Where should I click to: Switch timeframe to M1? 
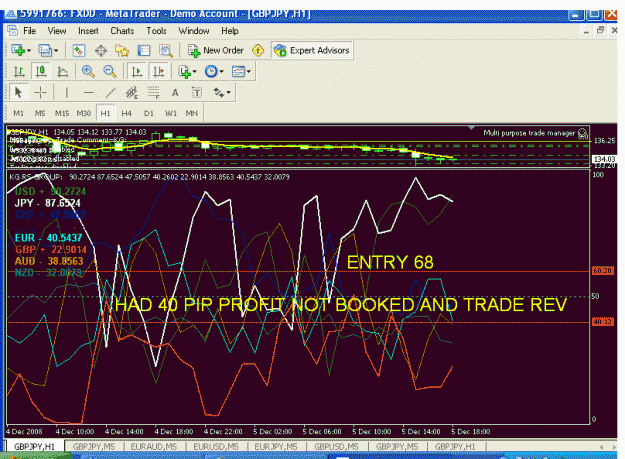pos(18,113)
